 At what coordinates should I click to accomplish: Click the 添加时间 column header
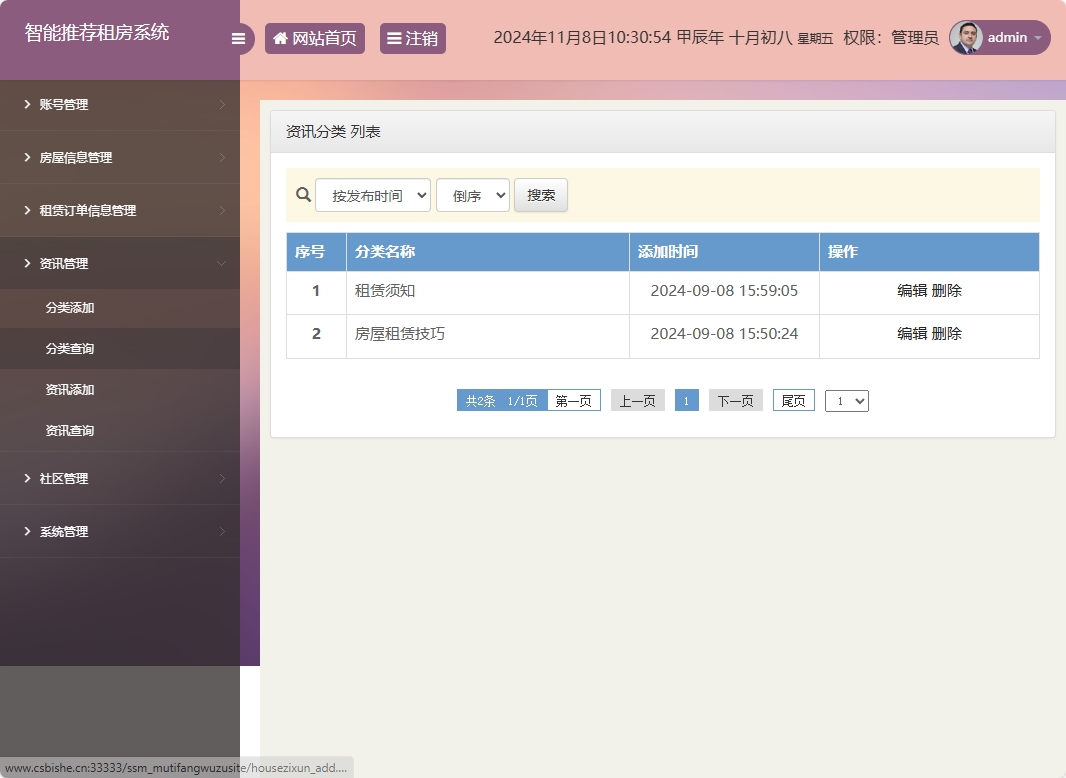click(724, 252)
